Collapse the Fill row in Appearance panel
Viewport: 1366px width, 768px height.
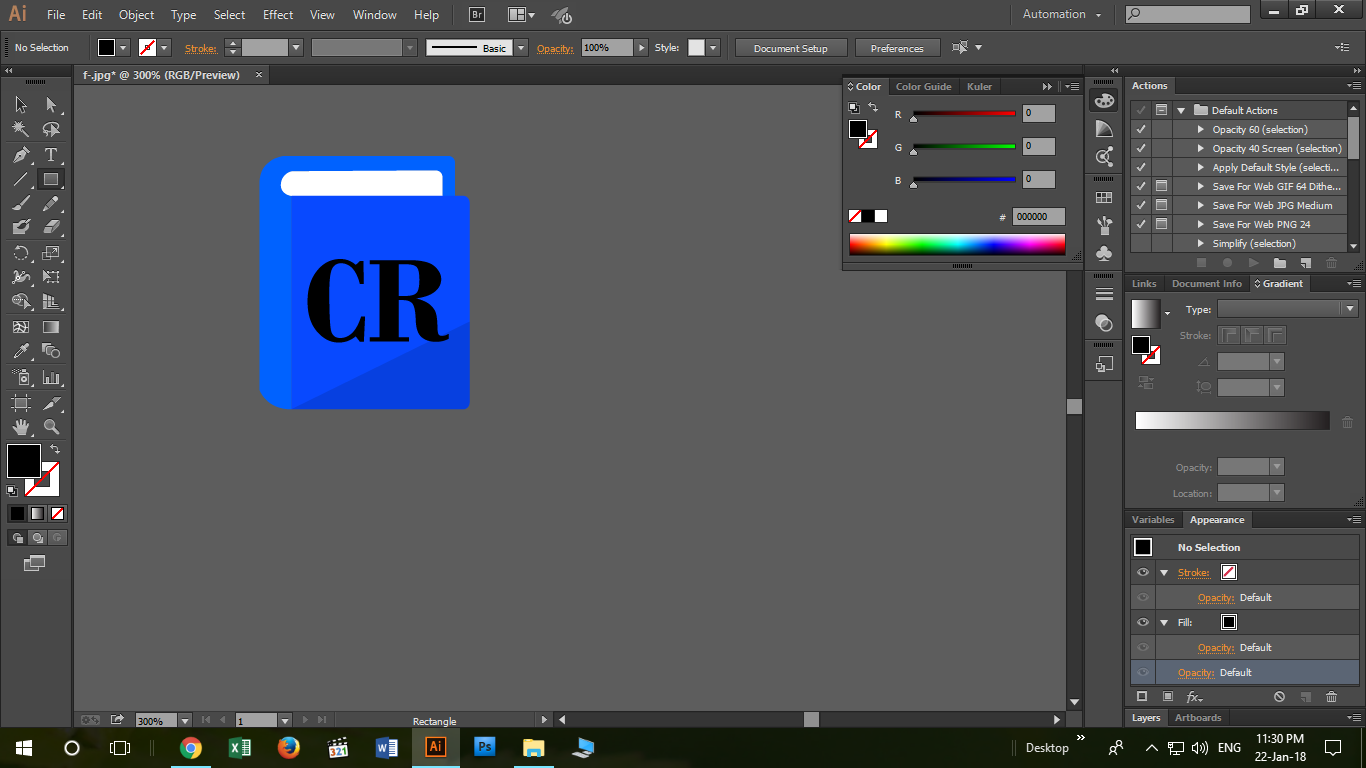[x=1164, y=622]
